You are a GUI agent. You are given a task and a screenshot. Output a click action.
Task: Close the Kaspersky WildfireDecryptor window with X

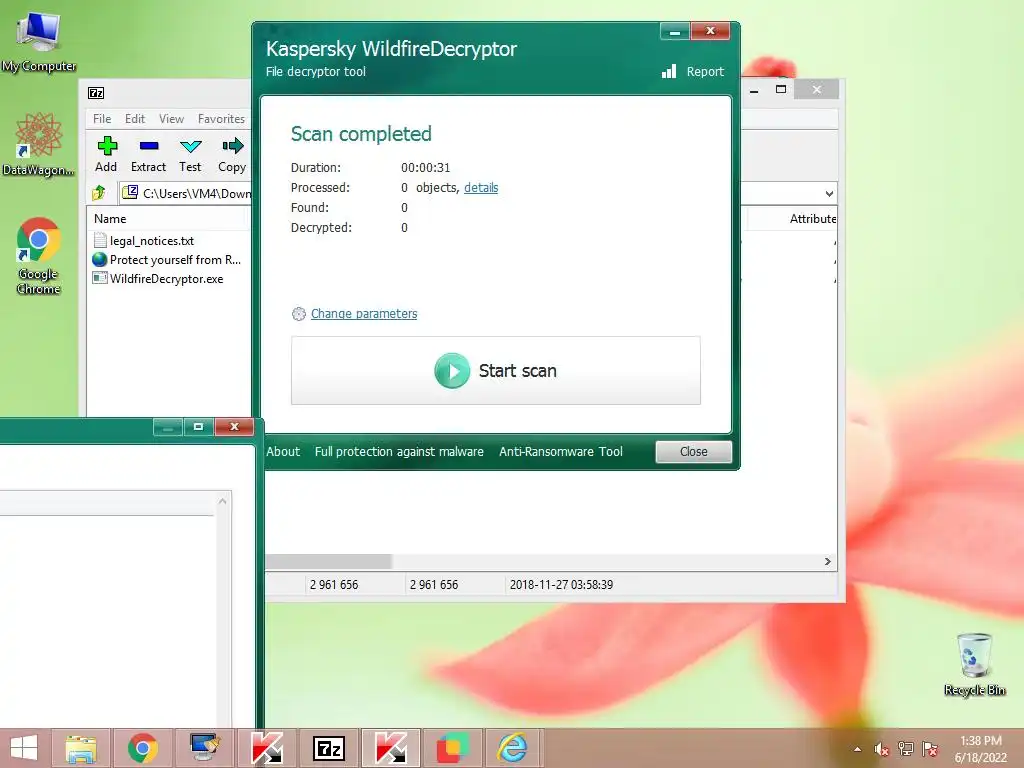(711, 31)
